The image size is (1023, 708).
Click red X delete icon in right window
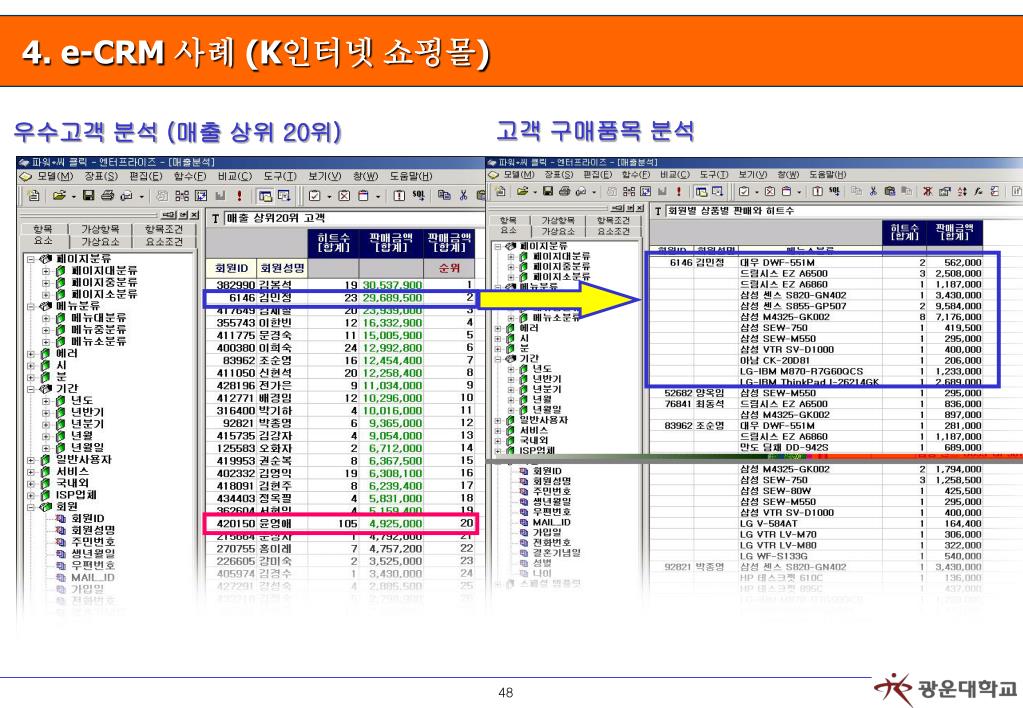point(927,191)
